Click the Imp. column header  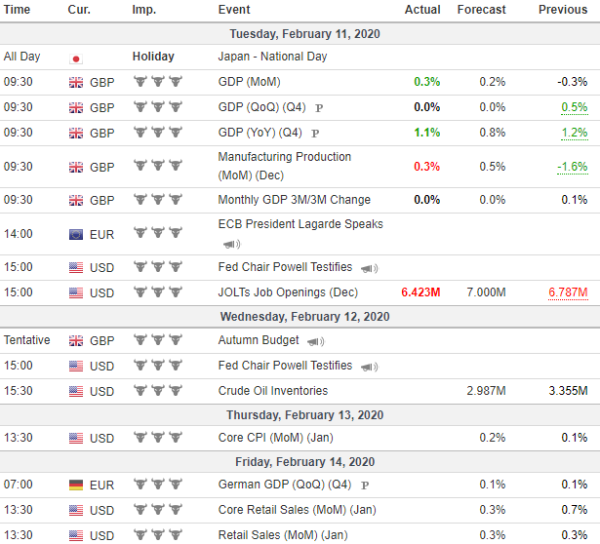(144, 10)
